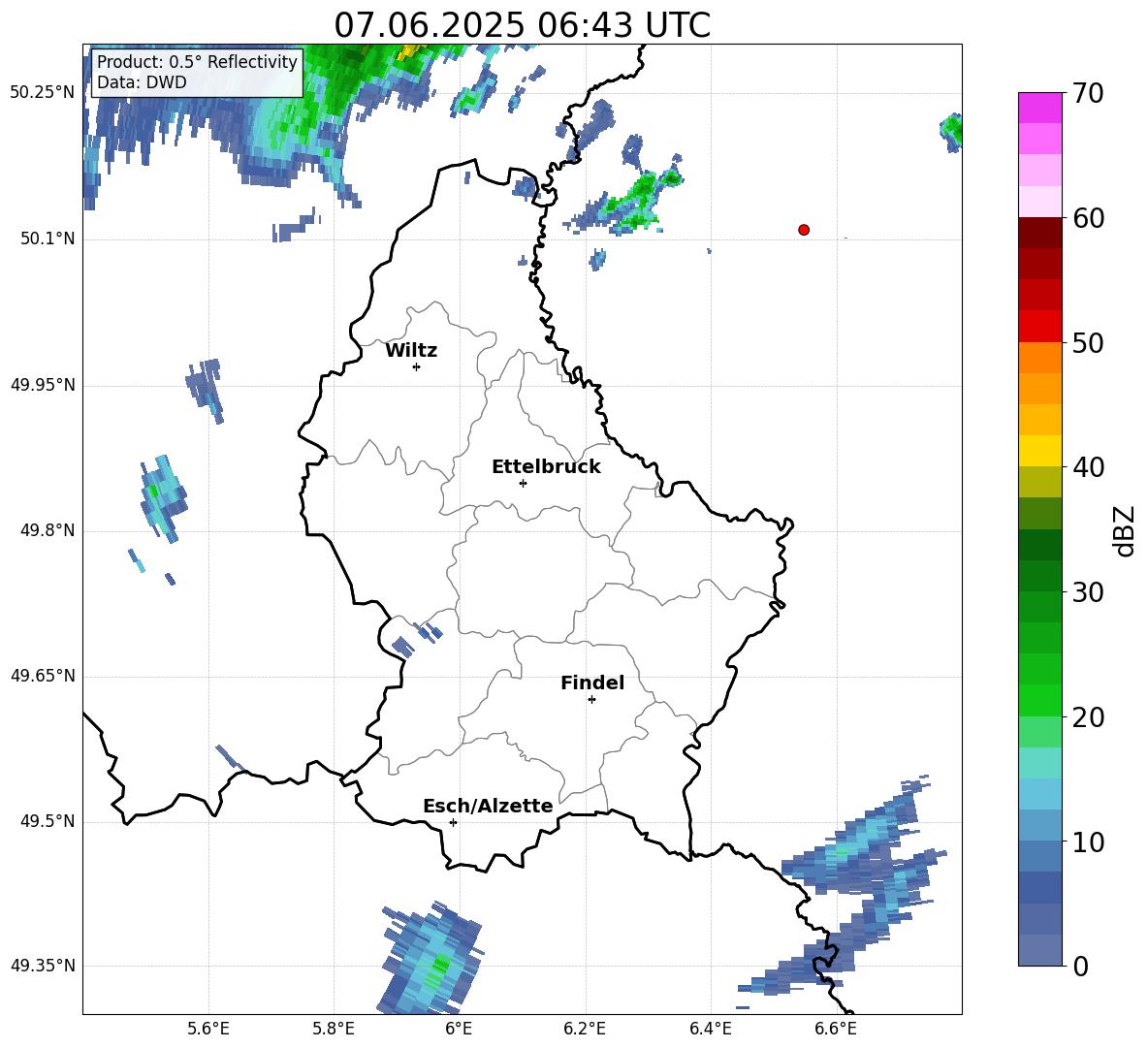Click the Product: 0.5° Reflectivity text
Viewport: 1148px width, 1048px height.
pyautogui.click(x=197, y=61)
